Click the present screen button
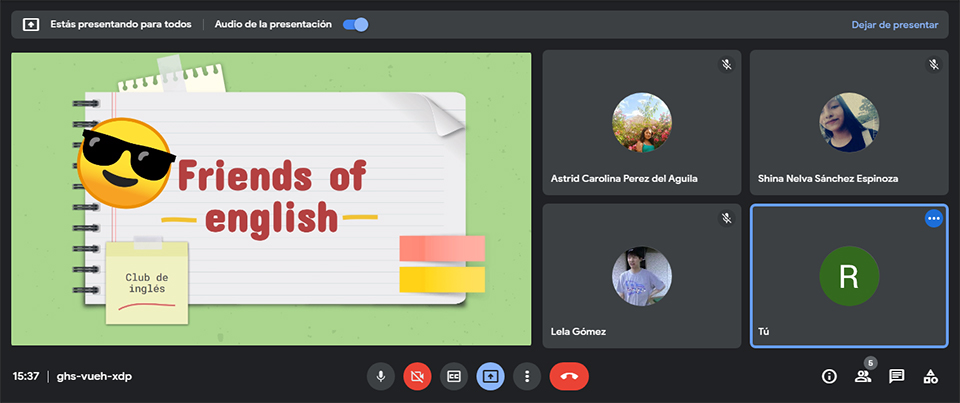Viewport: 960px width, 403px height. point(490,376)
